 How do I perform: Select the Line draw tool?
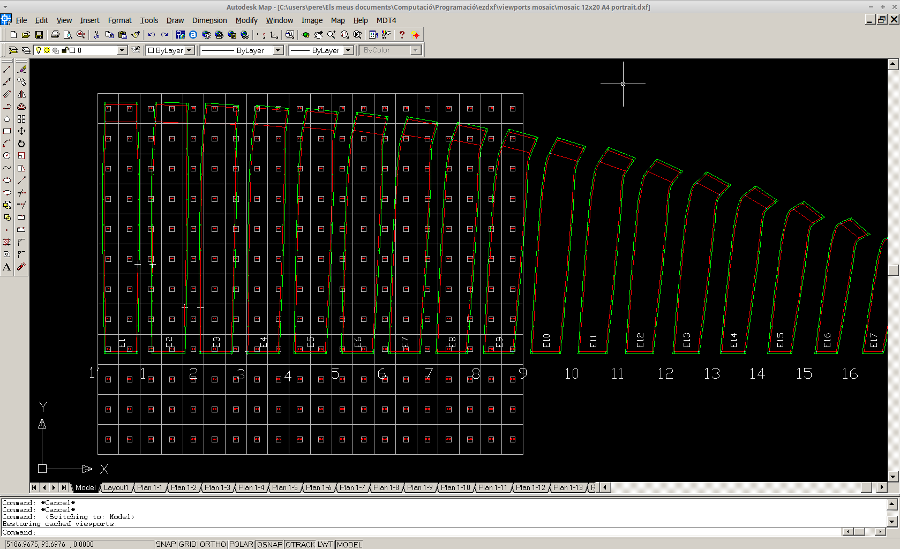(7, 69)
